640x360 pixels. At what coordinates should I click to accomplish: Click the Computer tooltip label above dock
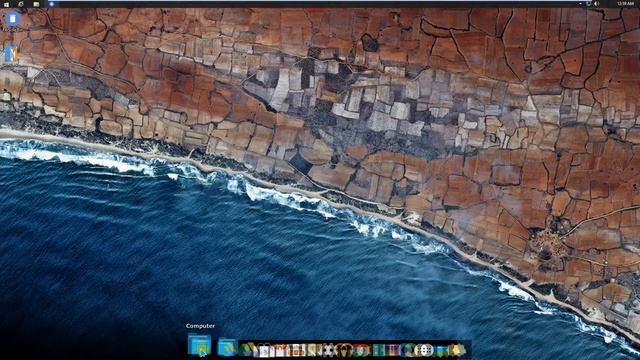click(x=200, y=326)
